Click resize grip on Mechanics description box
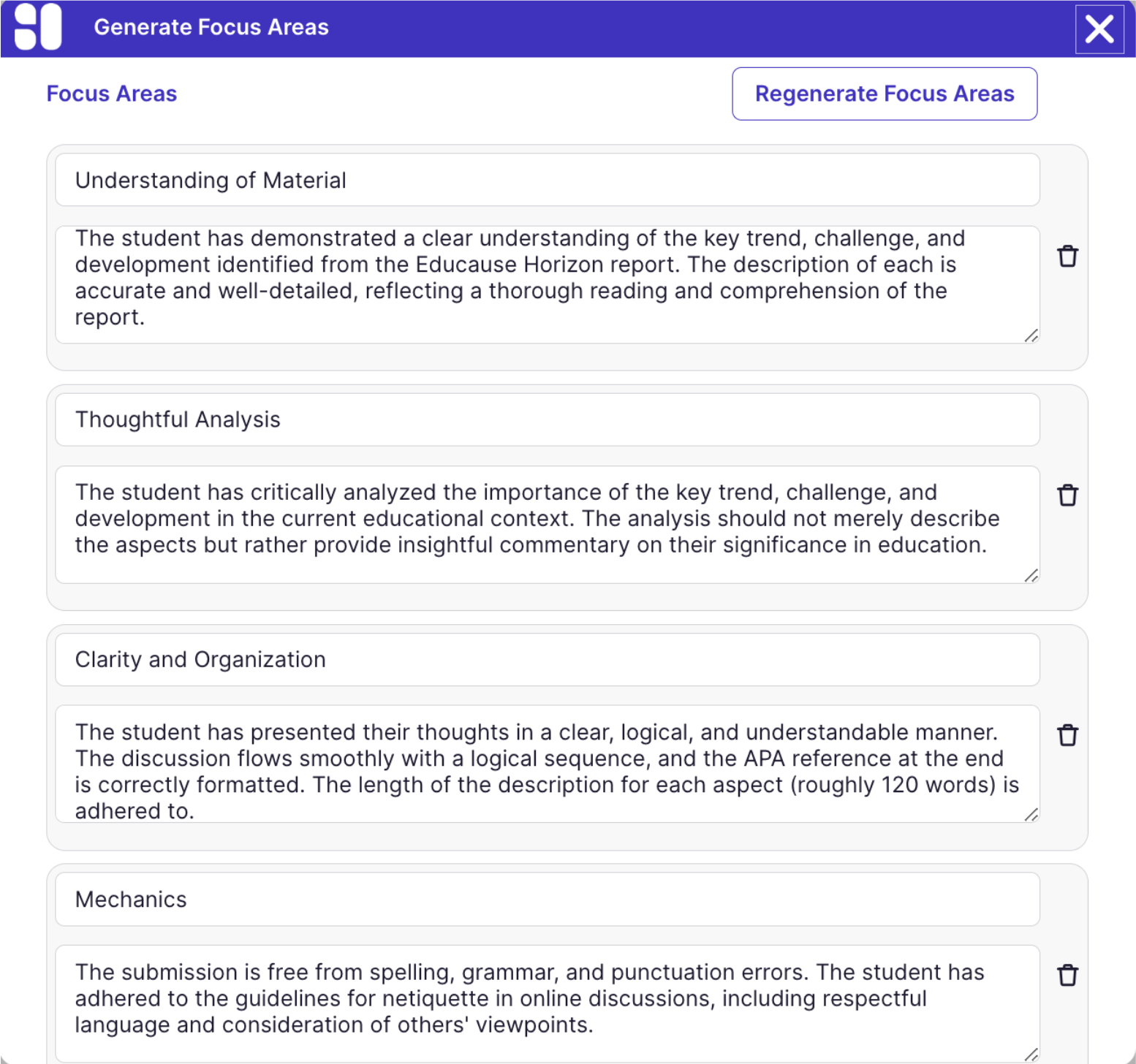 [x=1031, y=1054]
